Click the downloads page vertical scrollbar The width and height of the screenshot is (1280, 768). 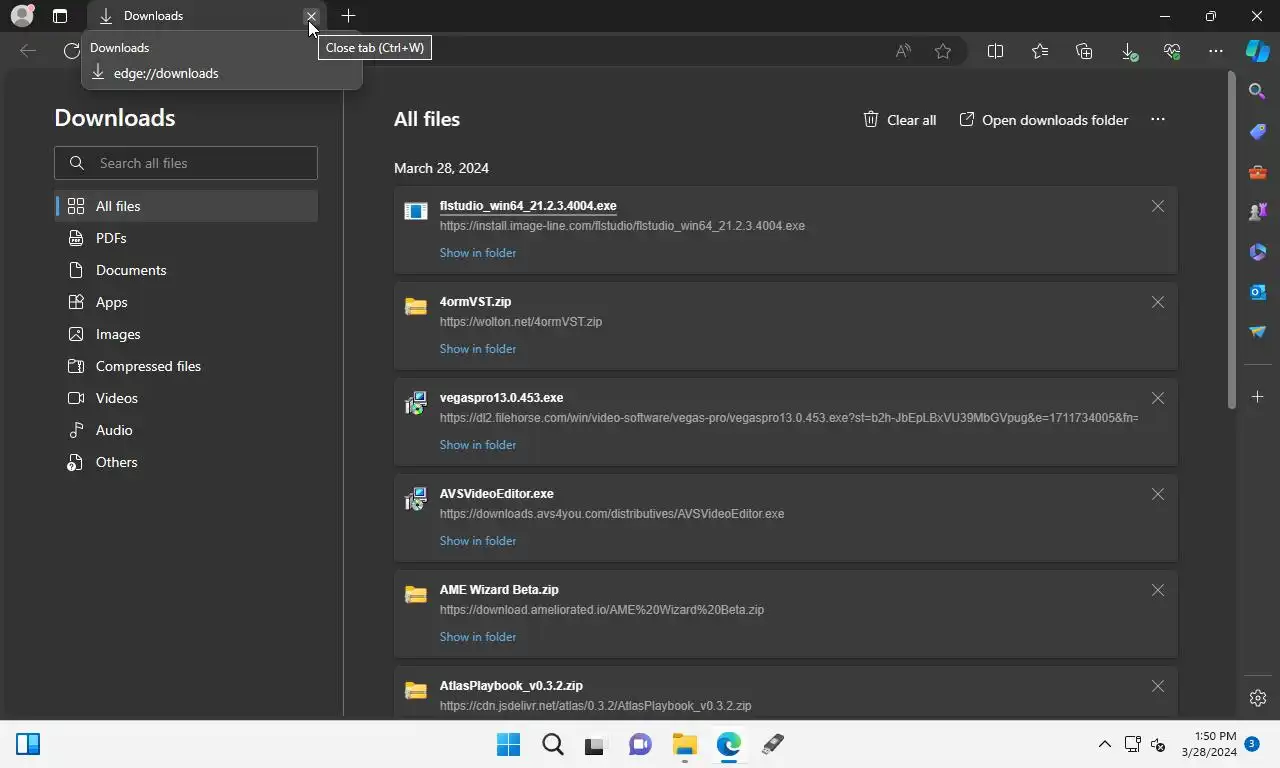click(1232, 240)
